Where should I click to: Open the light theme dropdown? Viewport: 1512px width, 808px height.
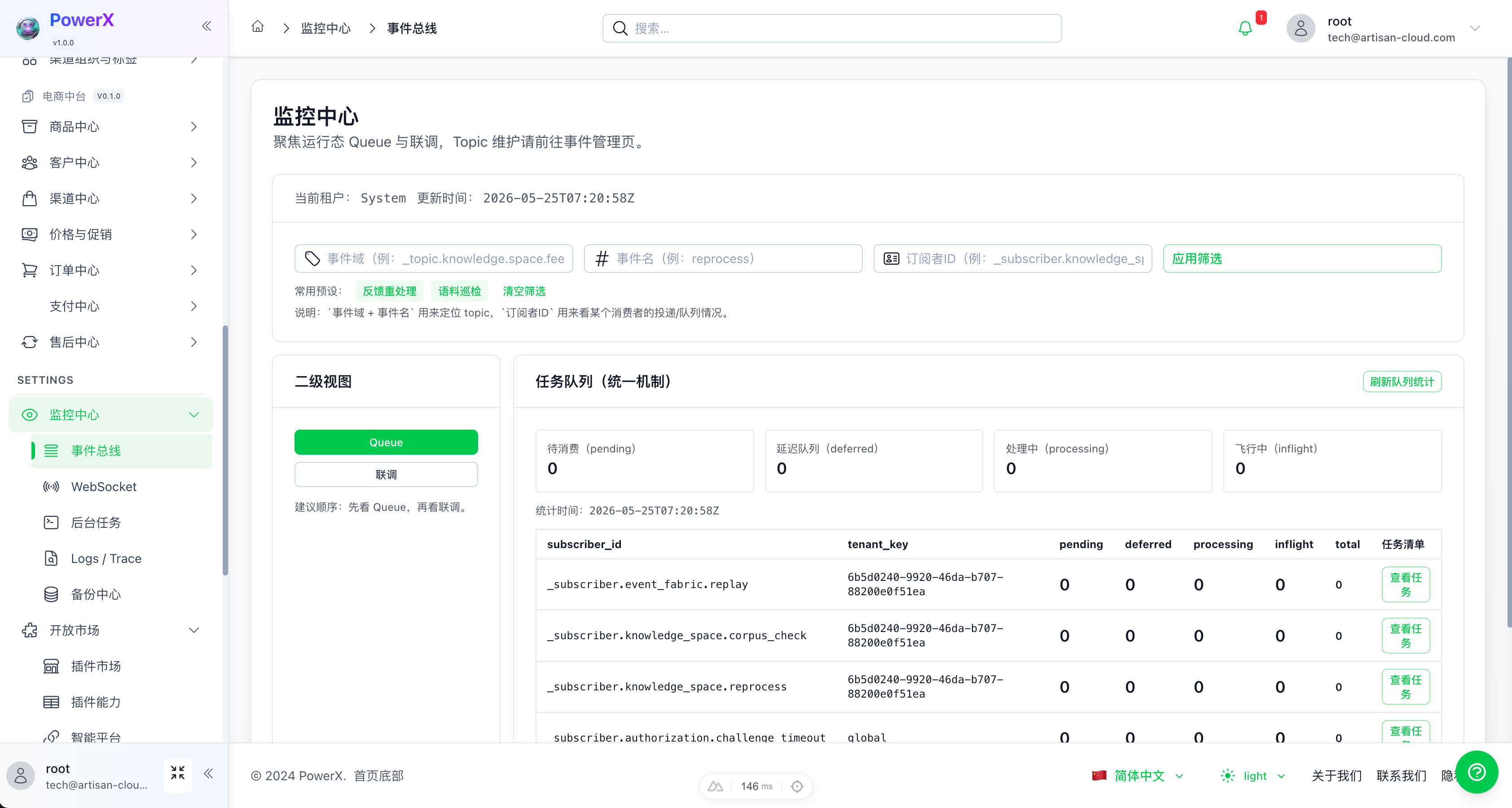(x=1253, y=776)
